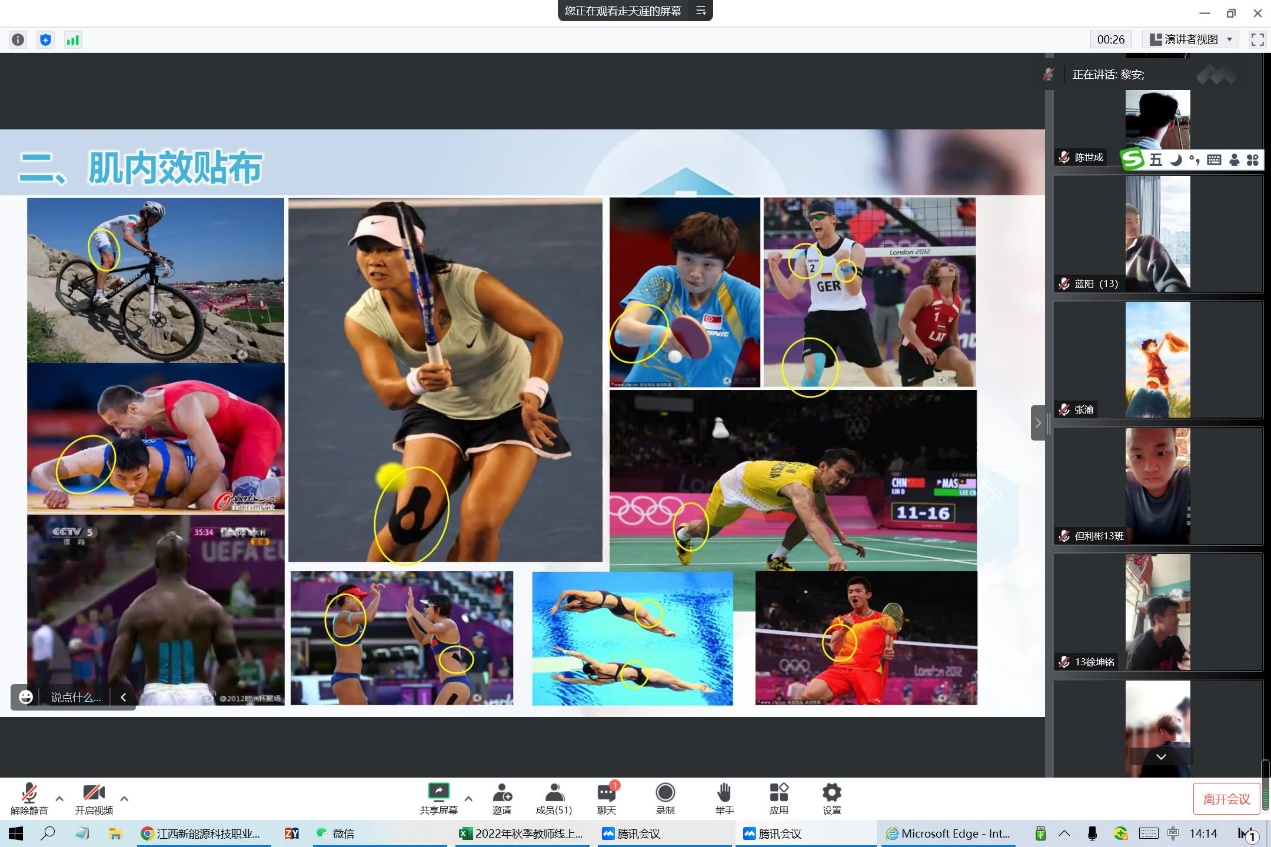The image size is (1271, 847).
Task: Turn on camera with 开启视频
Action: [94, 799]
